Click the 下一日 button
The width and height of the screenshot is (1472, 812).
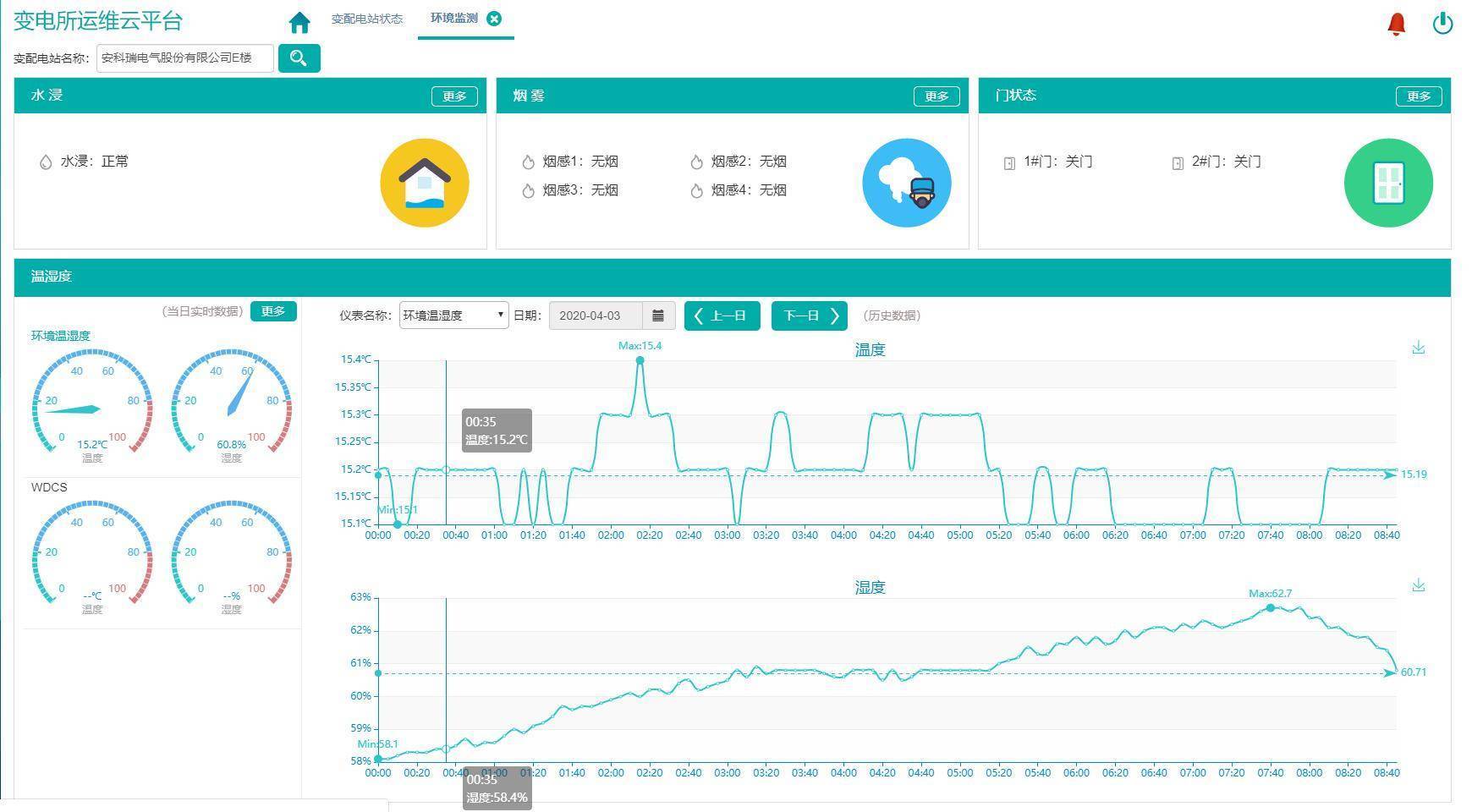[809, 315]
